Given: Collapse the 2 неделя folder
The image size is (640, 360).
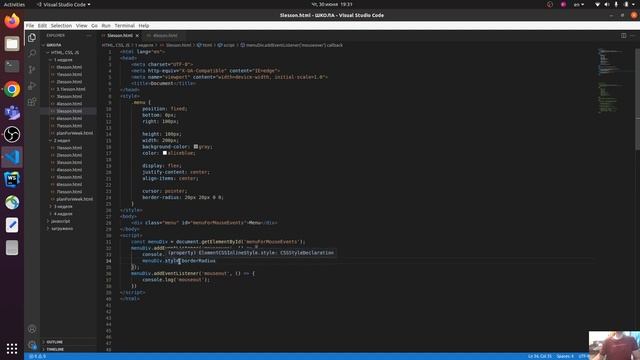Looking at the screenshot, I should click(x=61, y=140).
